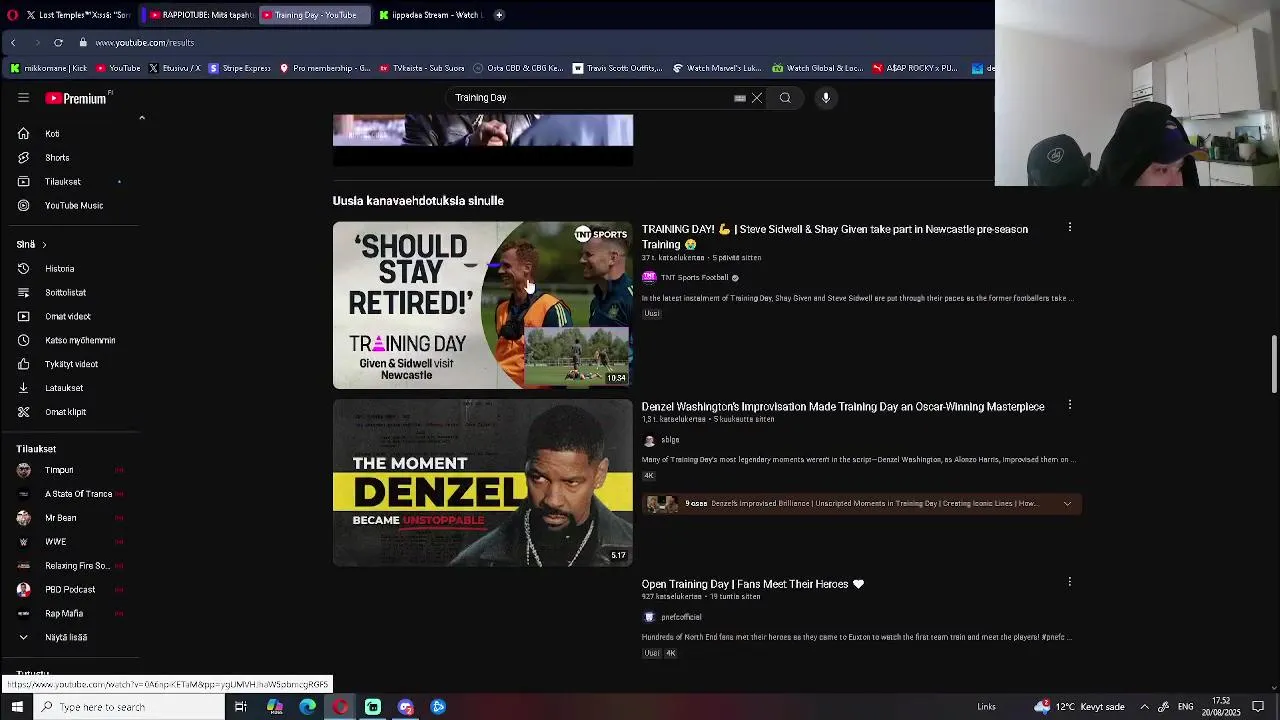Open TVkaista - Sub Suora bookmark
This screenshot has width=1280, height=720.
(421, 69)
